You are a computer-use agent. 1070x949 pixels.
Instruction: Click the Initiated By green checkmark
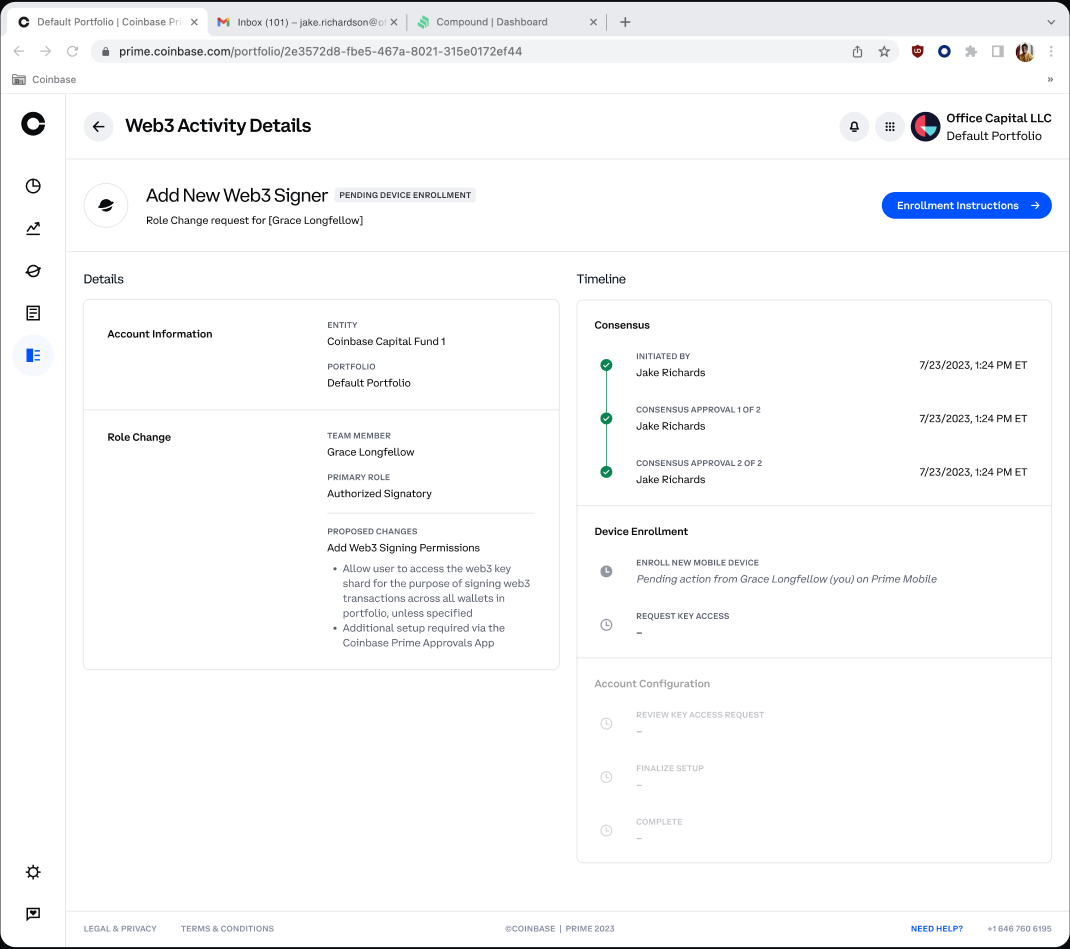pyautogui.click(x=606, y=365)
